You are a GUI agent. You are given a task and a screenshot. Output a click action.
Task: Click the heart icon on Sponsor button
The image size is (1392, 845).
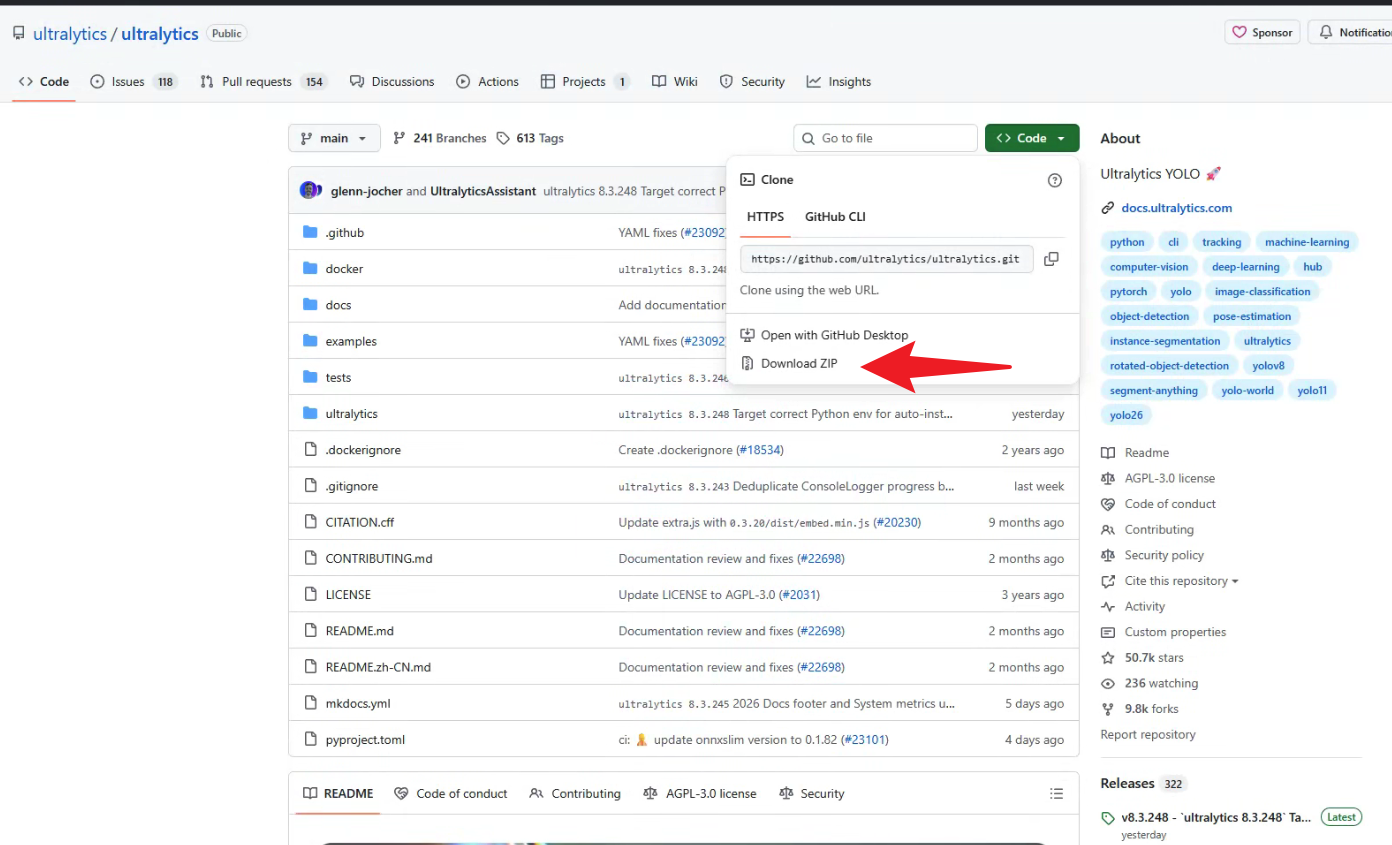click(1240, 33)
